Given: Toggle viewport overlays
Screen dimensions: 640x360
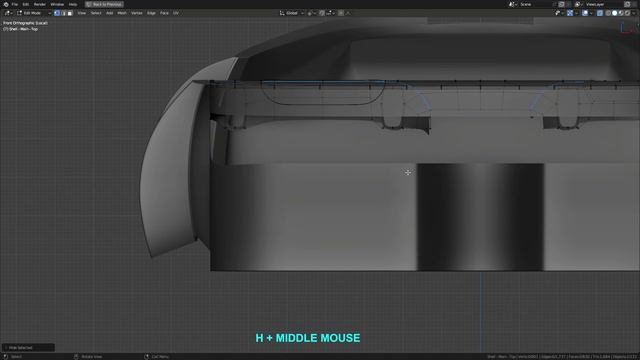Looking at the screenshot, I should (585, 13).
